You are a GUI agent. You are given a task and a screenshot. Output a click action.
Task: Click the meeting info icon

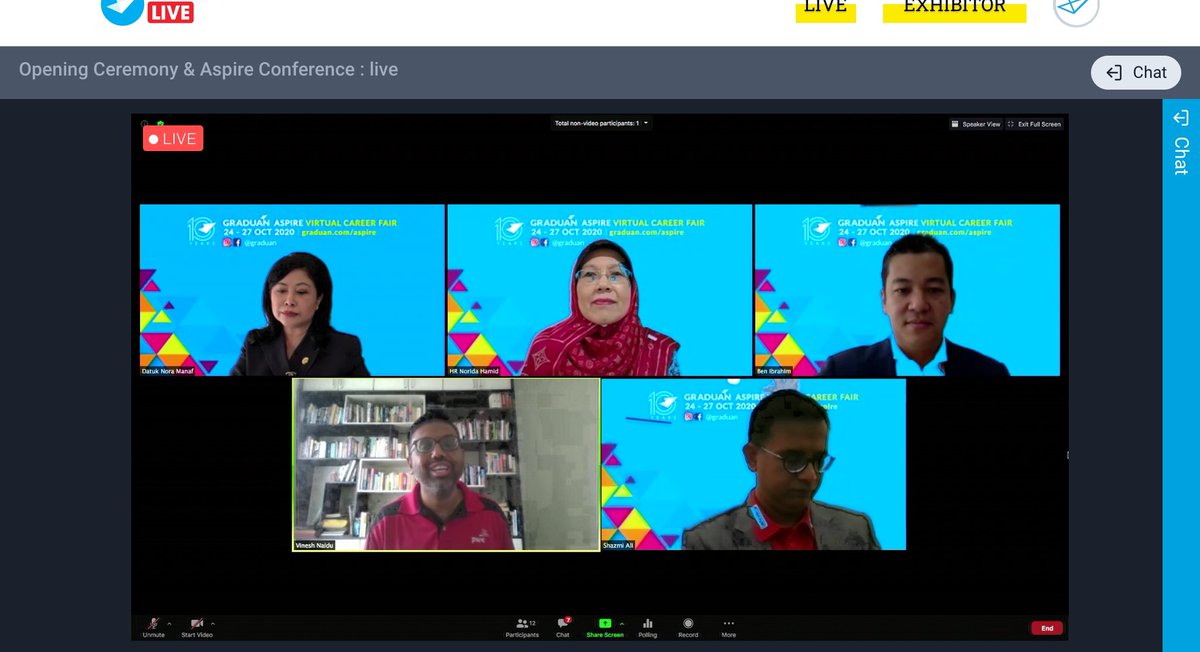[146, 124]
